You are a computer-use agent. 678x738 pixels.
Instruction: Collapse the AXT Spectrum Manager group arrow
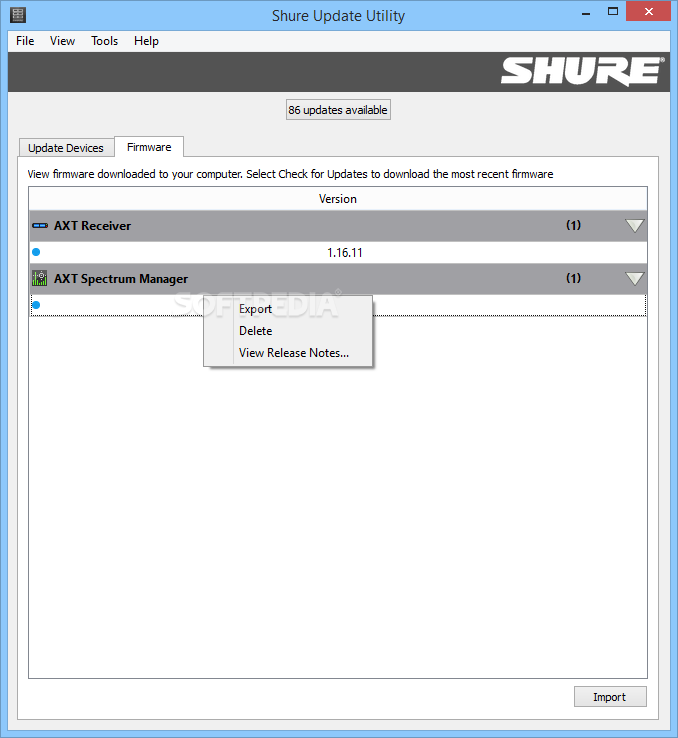click(635, 279)
